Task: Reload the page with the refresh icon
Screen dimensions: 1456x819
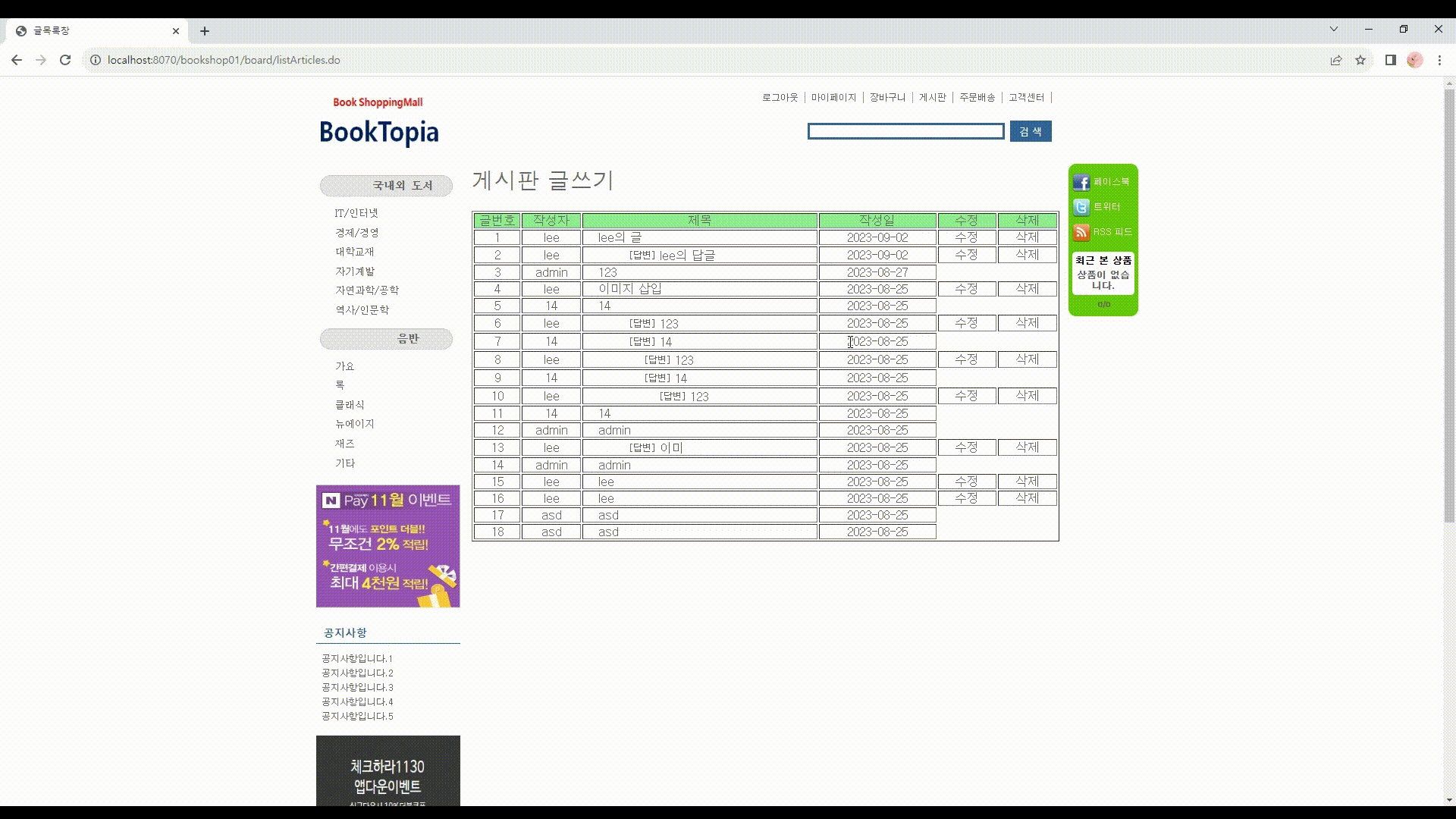Action: [64, 60]
